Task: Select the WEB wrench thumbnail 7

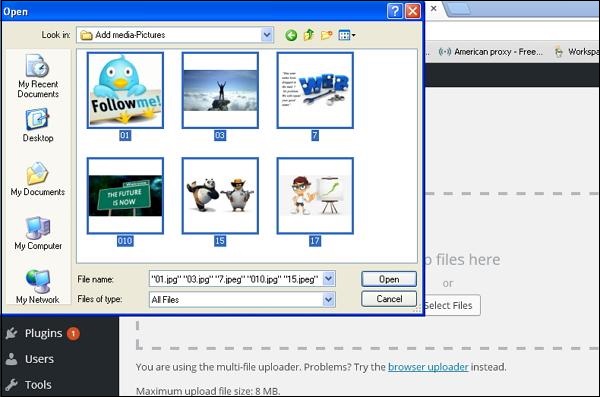Action: click(x=315, y=90)
